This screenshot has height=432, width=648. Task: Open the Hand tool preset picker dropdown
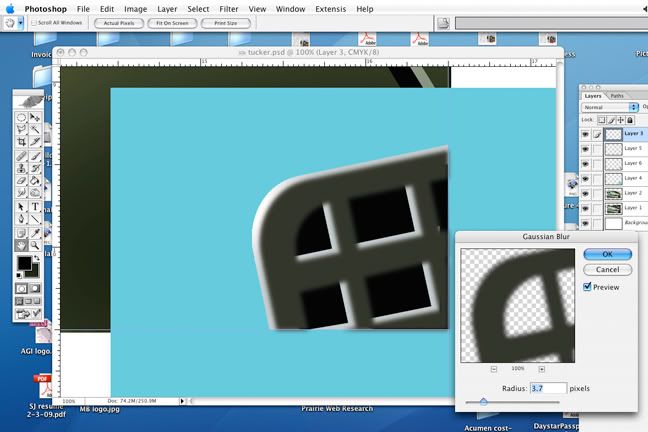(20, 23)
